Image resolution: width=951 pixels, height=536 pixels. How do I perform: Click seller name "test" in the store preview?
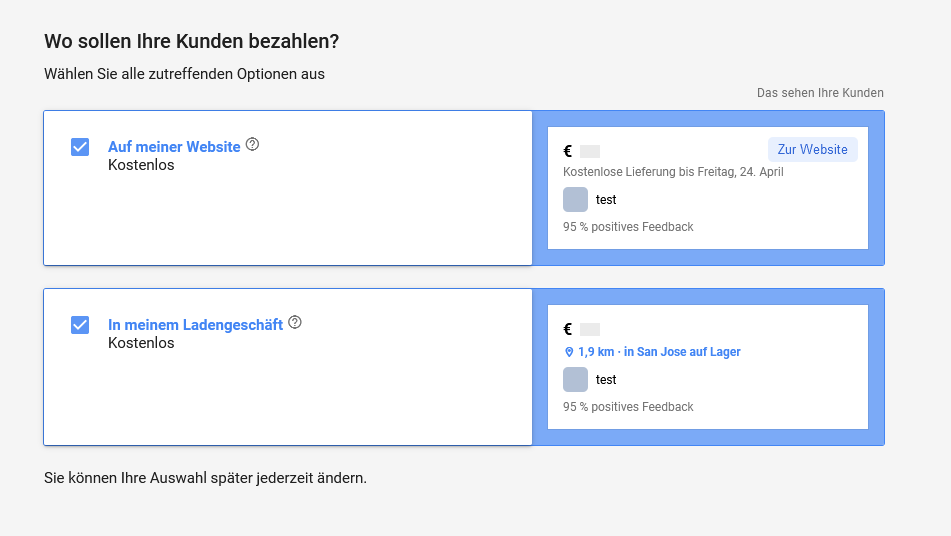click(606, 380)
